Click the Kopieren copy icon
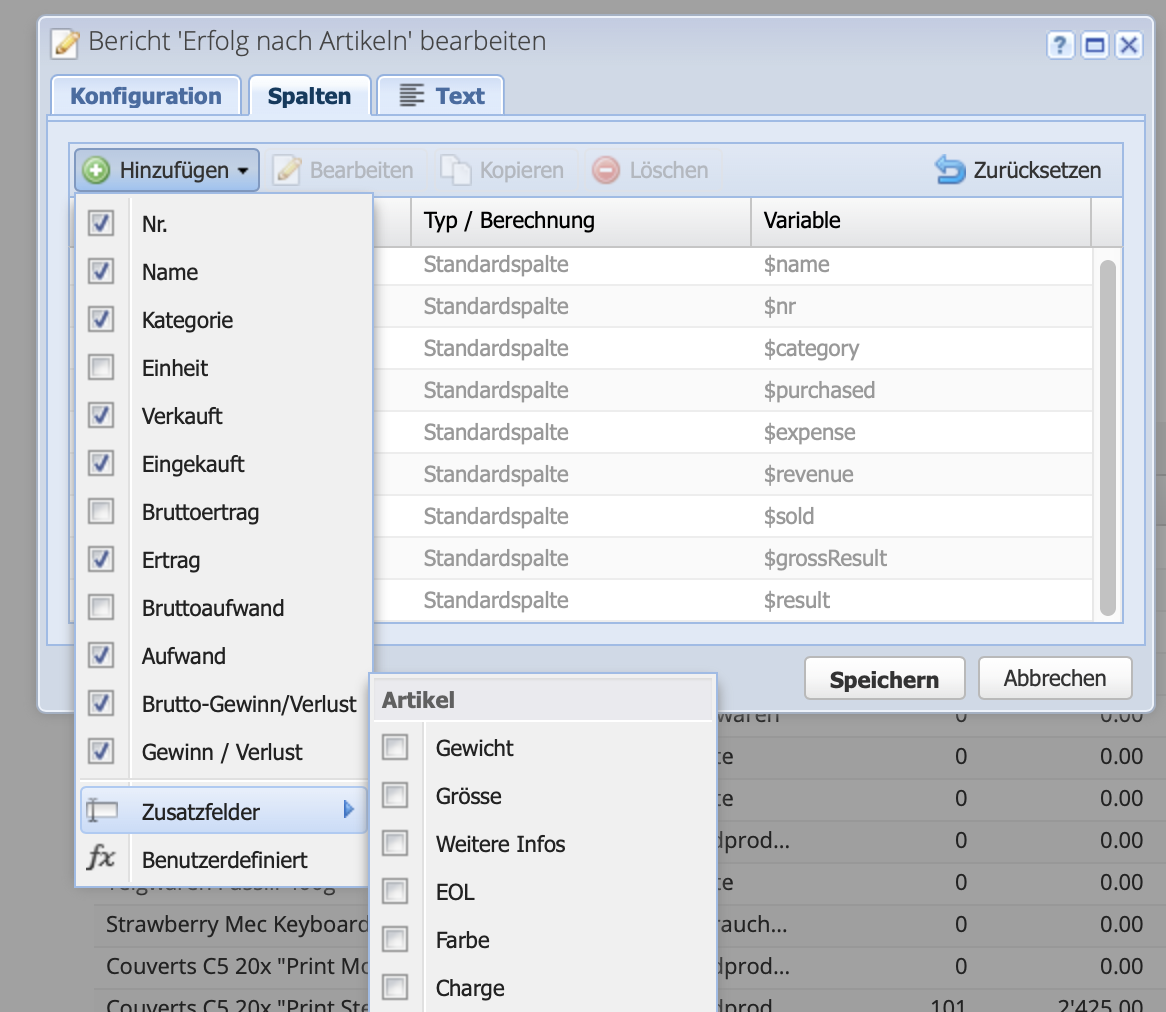Image resolution: width=1166 pixels, height=1012 pixels. point(455,170)
